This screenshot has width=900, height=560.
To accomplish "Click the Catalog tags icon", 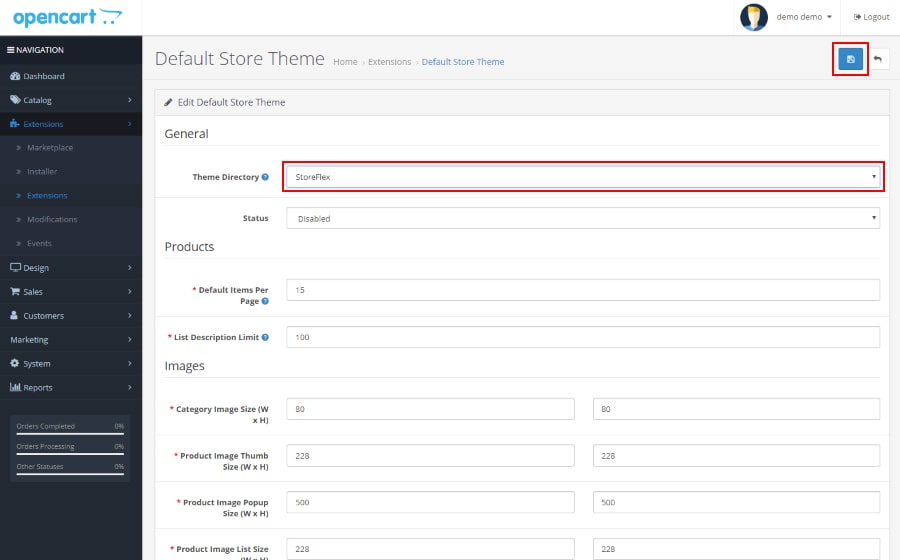I will (x=15, y=100).
